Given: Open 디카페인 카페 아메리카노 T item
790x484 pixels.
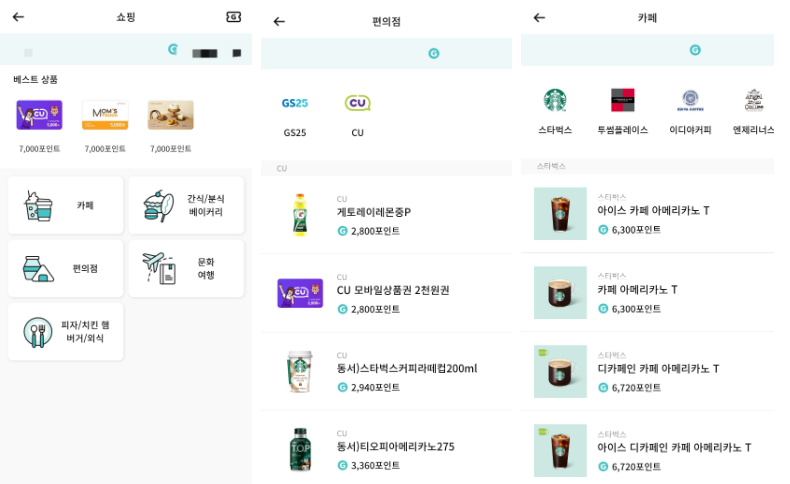Looking at the screenshot, I should tap(647, 372).
